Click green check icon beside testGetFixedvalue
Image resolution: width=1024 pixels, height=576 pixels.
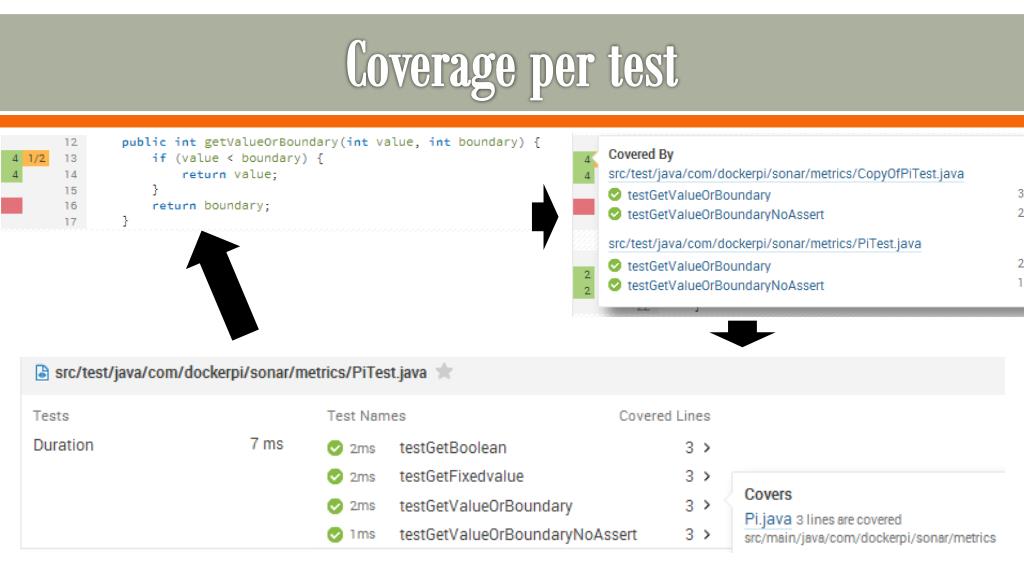pos(335,477)
